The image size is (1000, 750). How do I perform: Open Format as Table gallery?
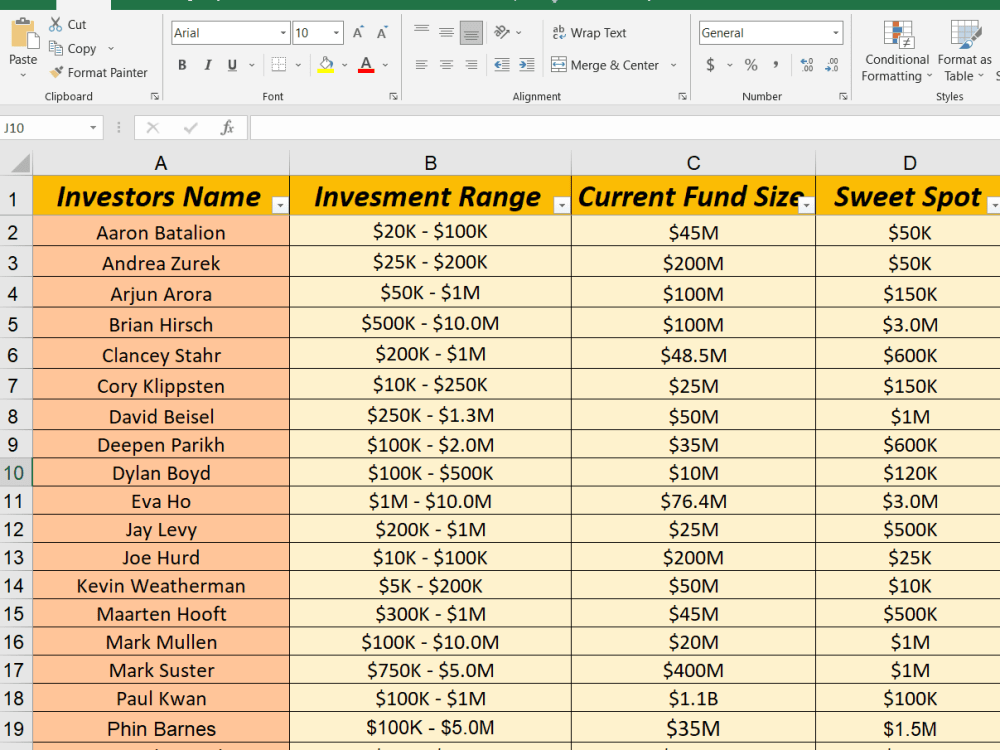tap(964, 51)
